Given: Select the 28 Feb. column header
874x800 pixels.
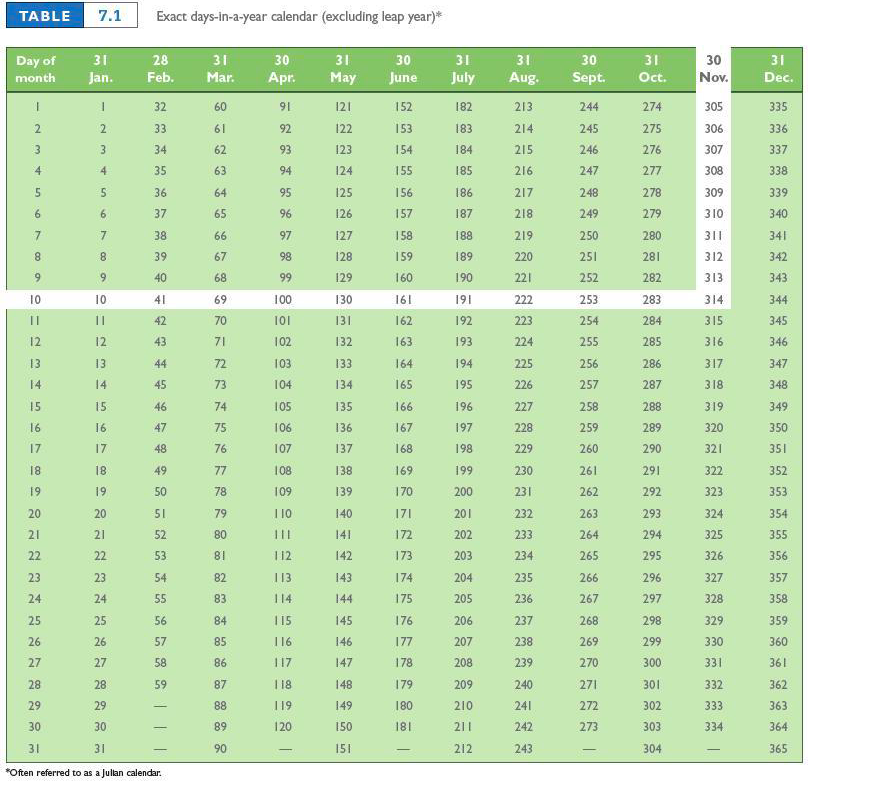Looking at the screenshot, I should (x=160, y=69).
